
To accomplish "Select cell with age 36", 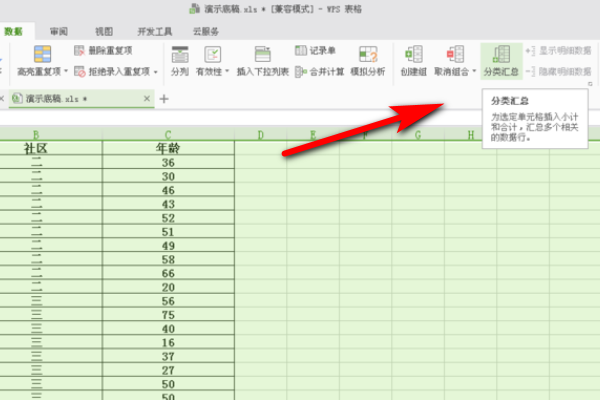I will (x=168, y=162).
